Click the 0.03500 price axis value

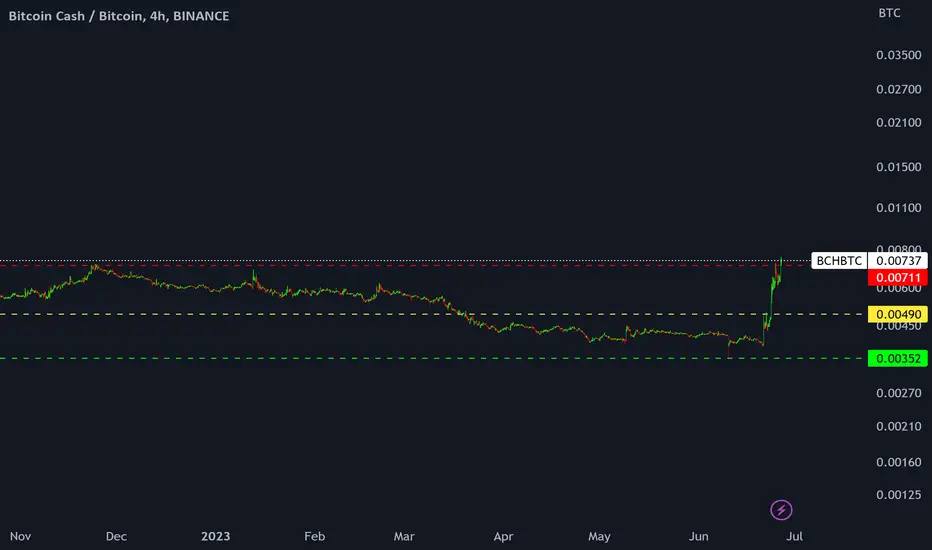click(x=899, y=55)
